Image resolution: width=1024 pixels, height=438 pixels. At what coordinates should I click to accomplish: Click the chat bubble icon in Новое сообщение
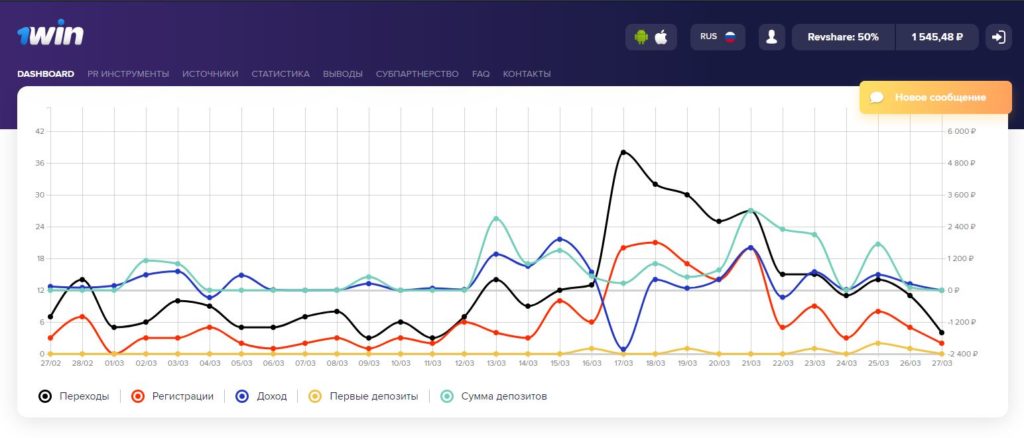click(877, 97)
